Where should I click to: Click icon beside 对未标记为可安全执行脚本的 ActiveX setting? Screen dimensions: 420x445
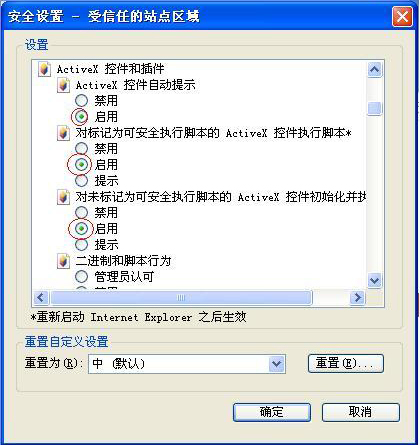pos(63,197)
